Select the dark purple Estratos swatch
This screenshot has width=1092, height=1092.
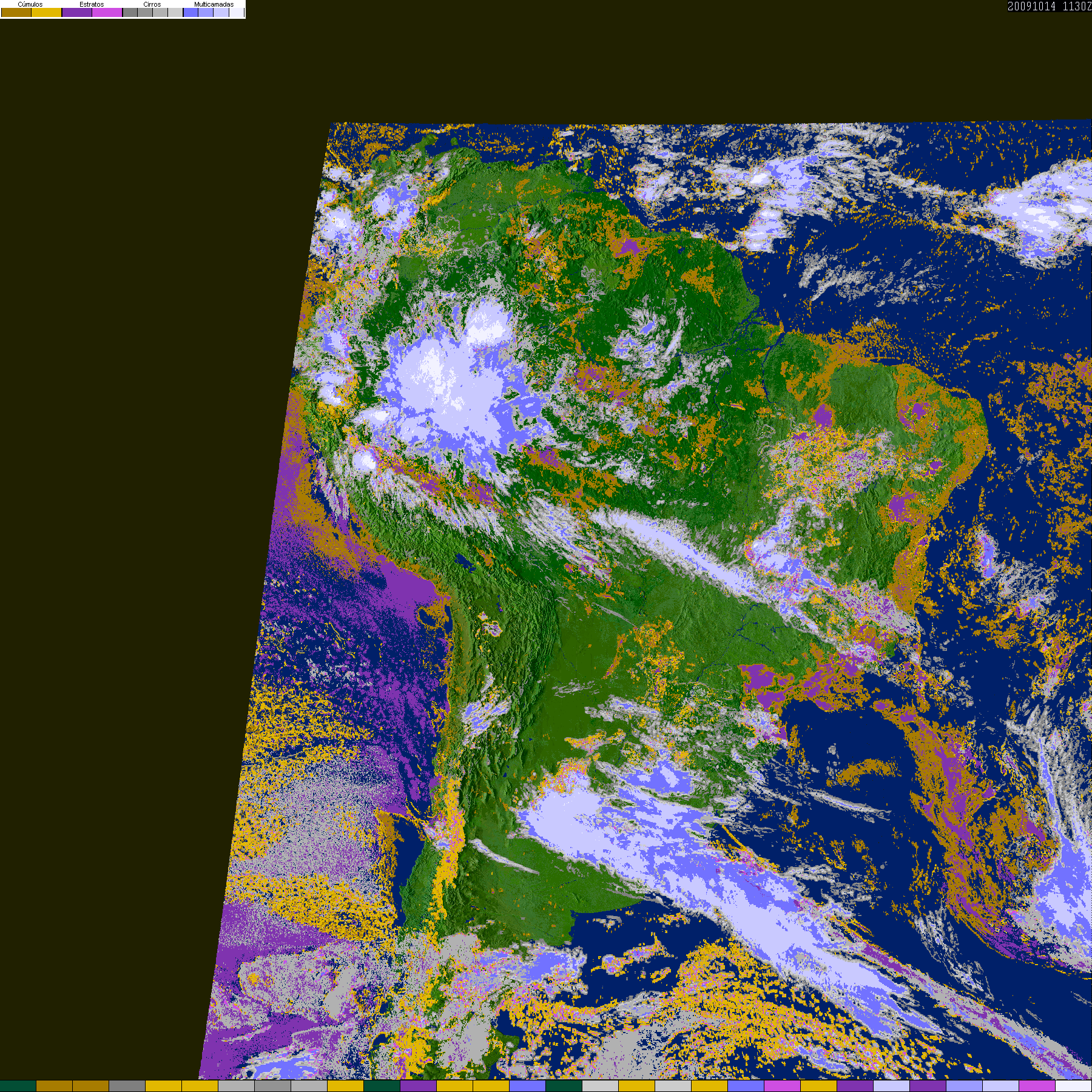77,12
